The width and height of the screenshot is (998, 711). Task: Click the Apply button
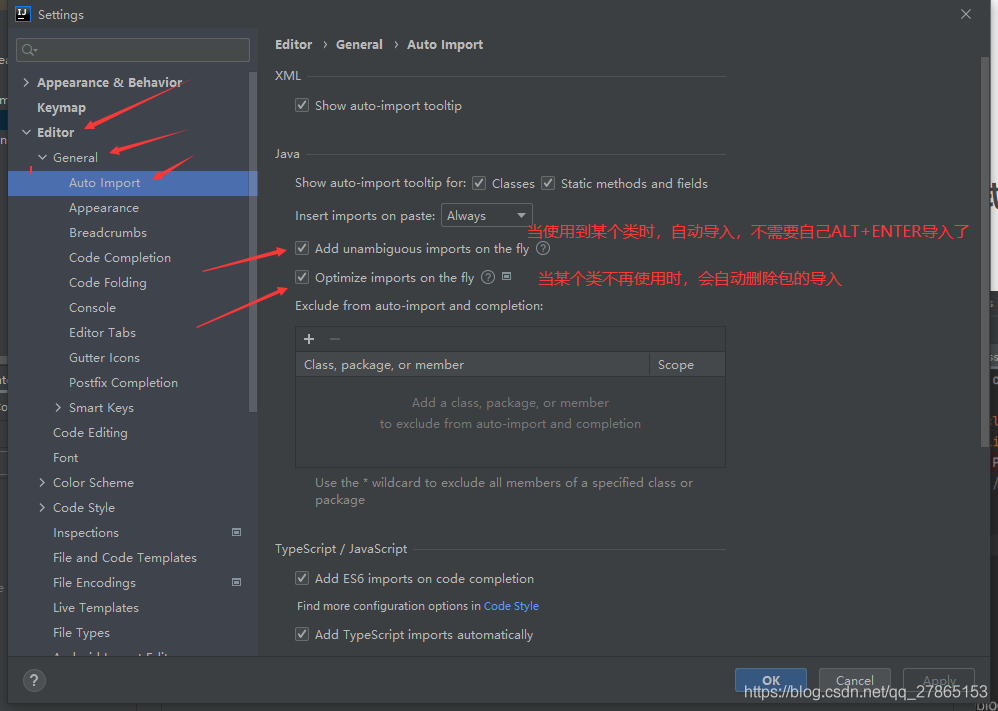pyautogui.click(x=939, y=680)
